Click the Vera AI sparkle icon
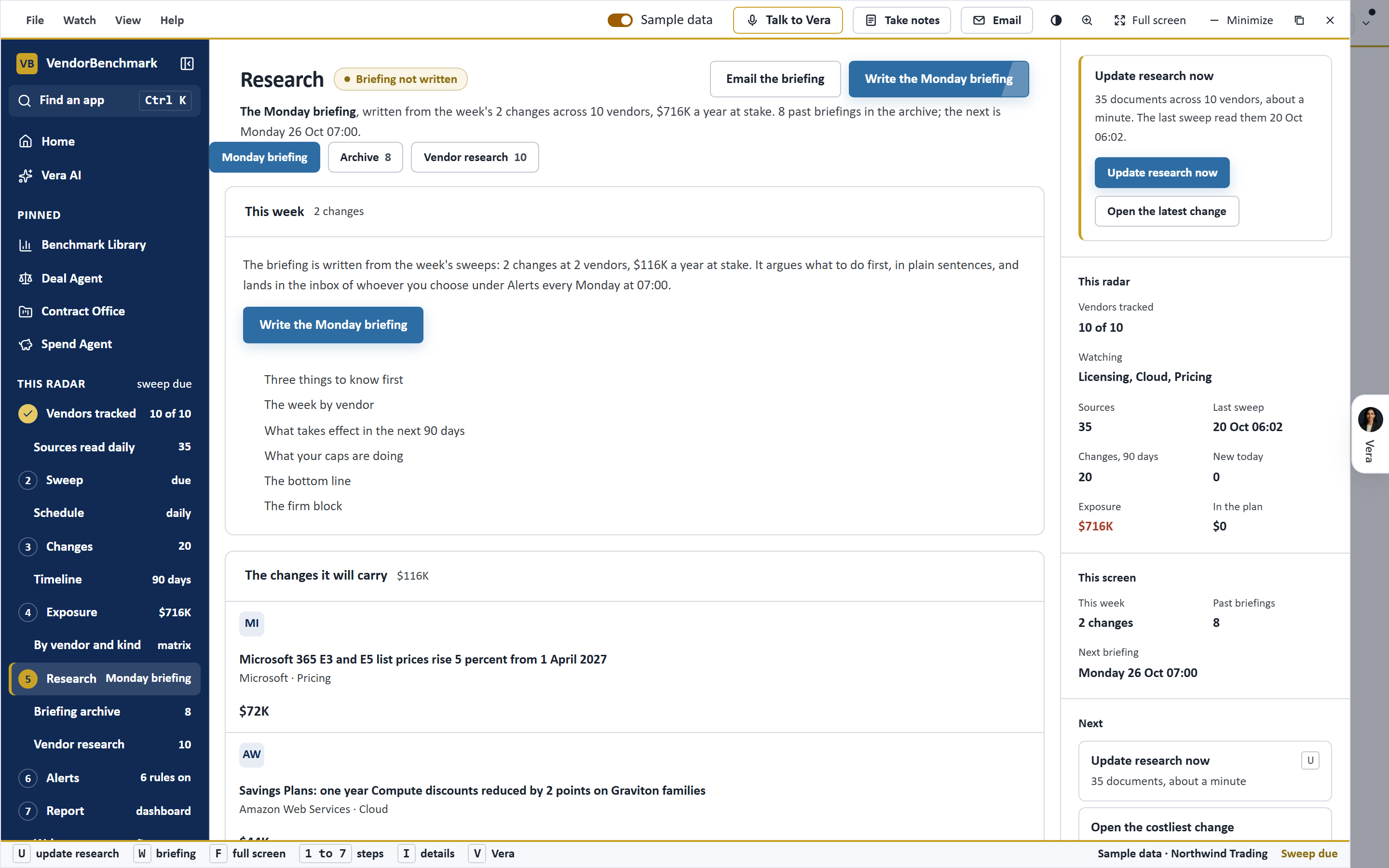Screen dimensions: 1389x868 (x=25, y=176)
